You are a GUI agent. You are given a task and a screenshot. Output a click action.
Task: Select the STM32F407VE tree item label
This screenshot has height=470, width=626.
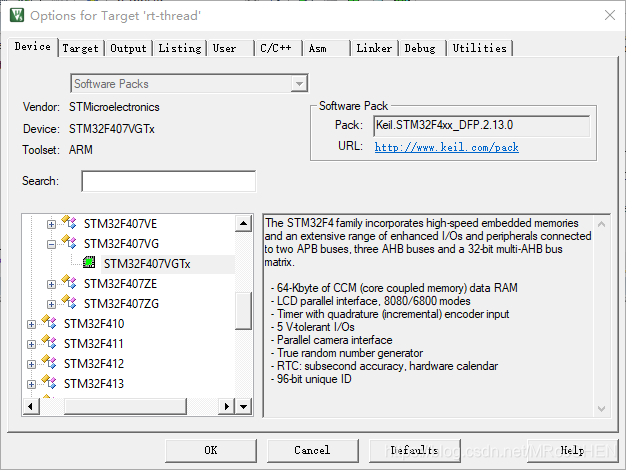(x=120, y=224)
